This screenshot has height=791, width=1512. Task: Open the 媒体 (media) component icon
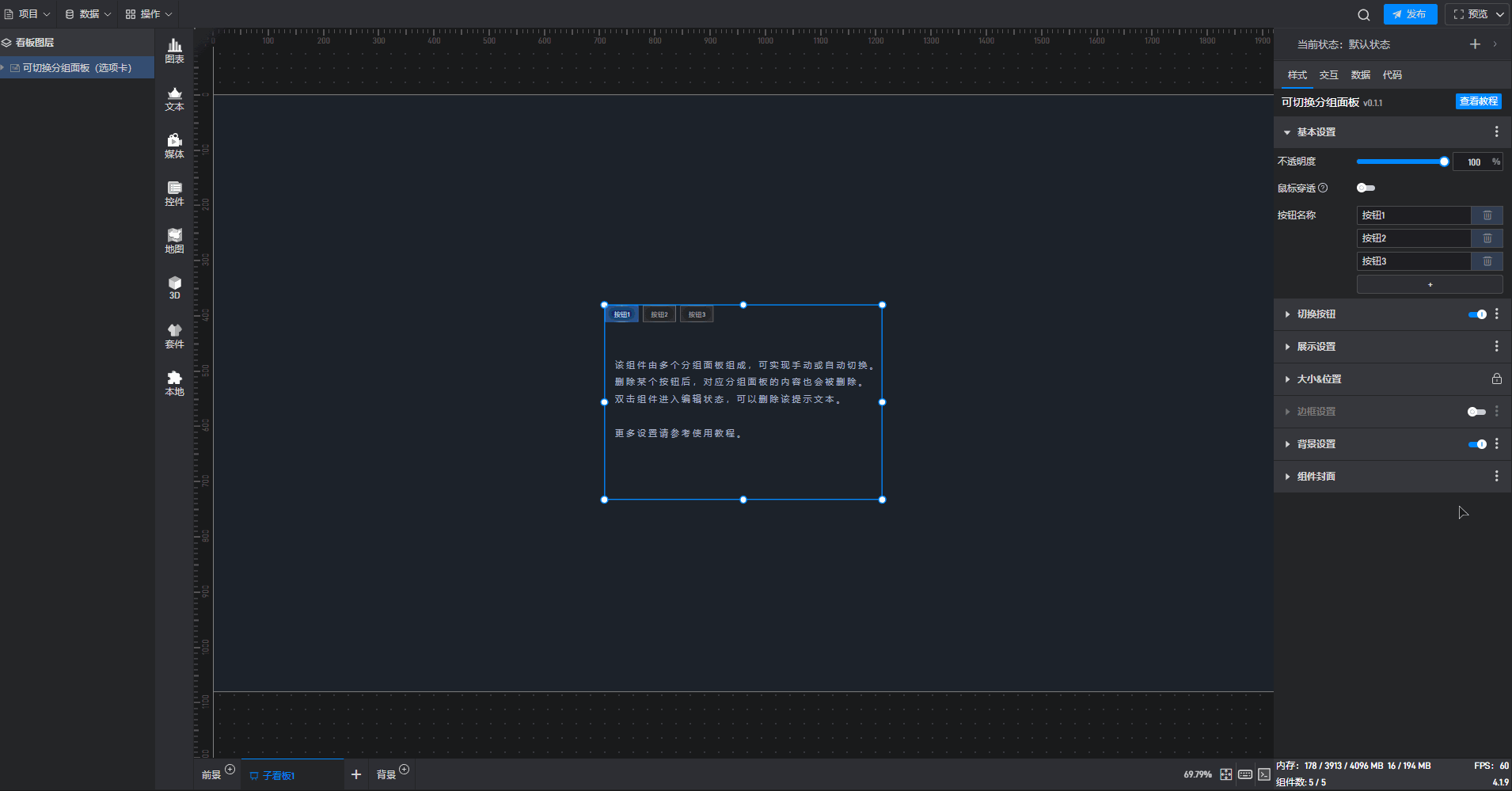tap(174, 146)
